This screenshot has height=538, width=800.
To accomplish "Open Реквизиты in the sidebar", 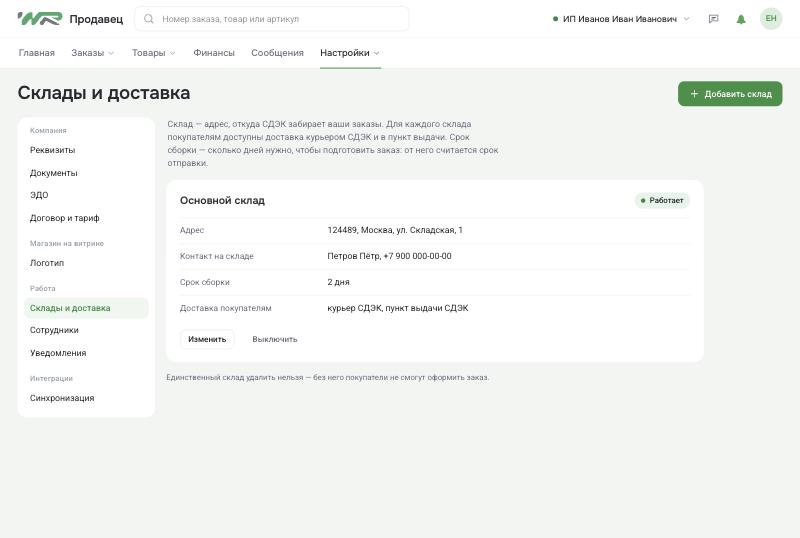I will (x=53, y=150).
